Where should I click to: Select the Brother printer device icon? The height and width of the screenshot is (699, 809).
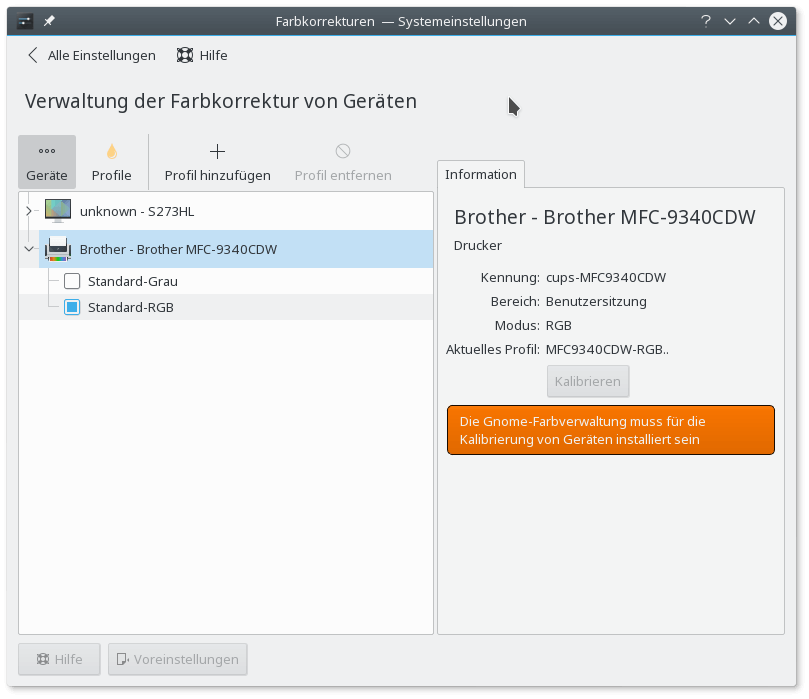(58, 249)
